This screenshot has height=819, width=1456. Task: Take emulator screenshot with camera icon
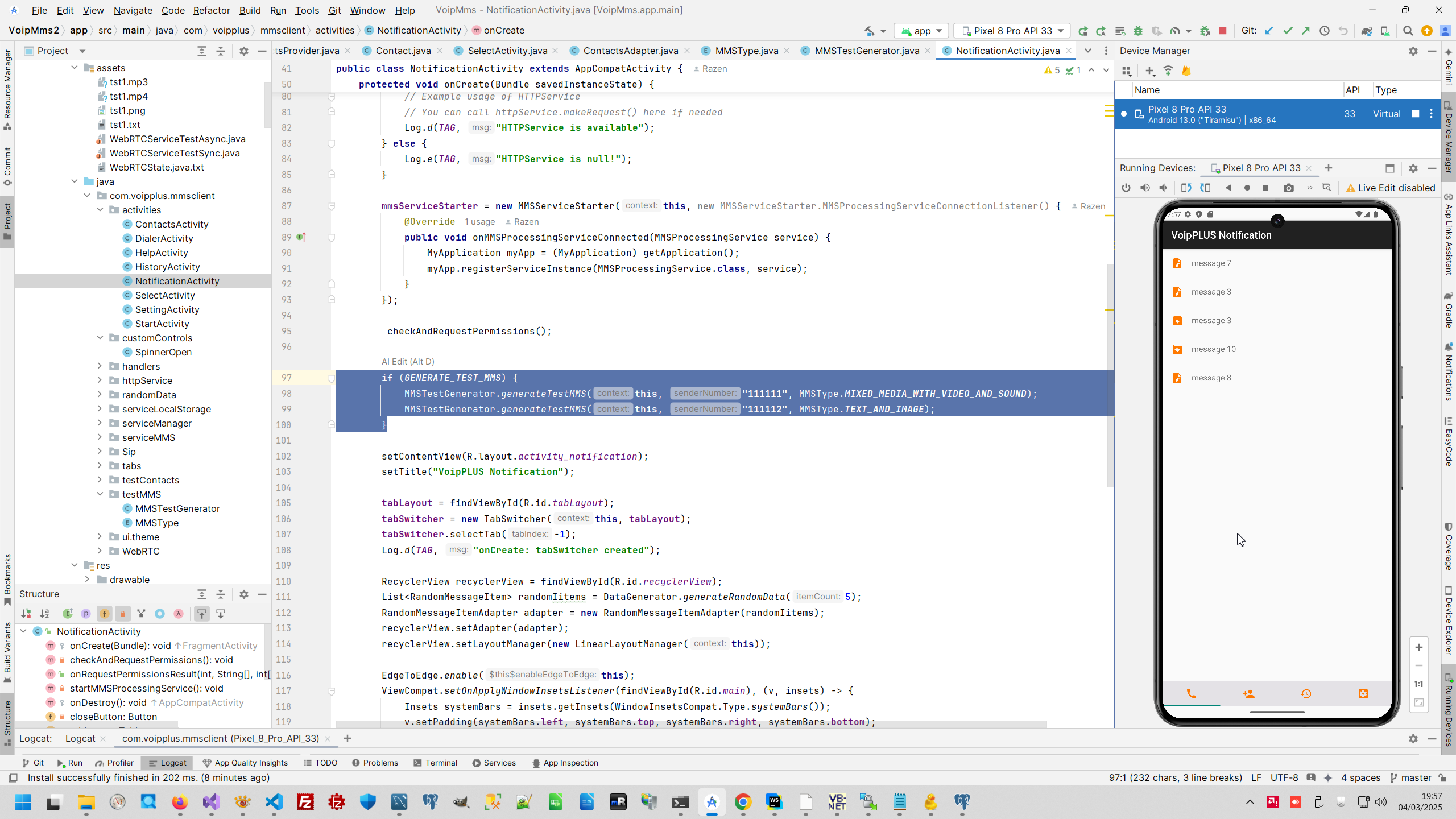tap(1289, 188)
